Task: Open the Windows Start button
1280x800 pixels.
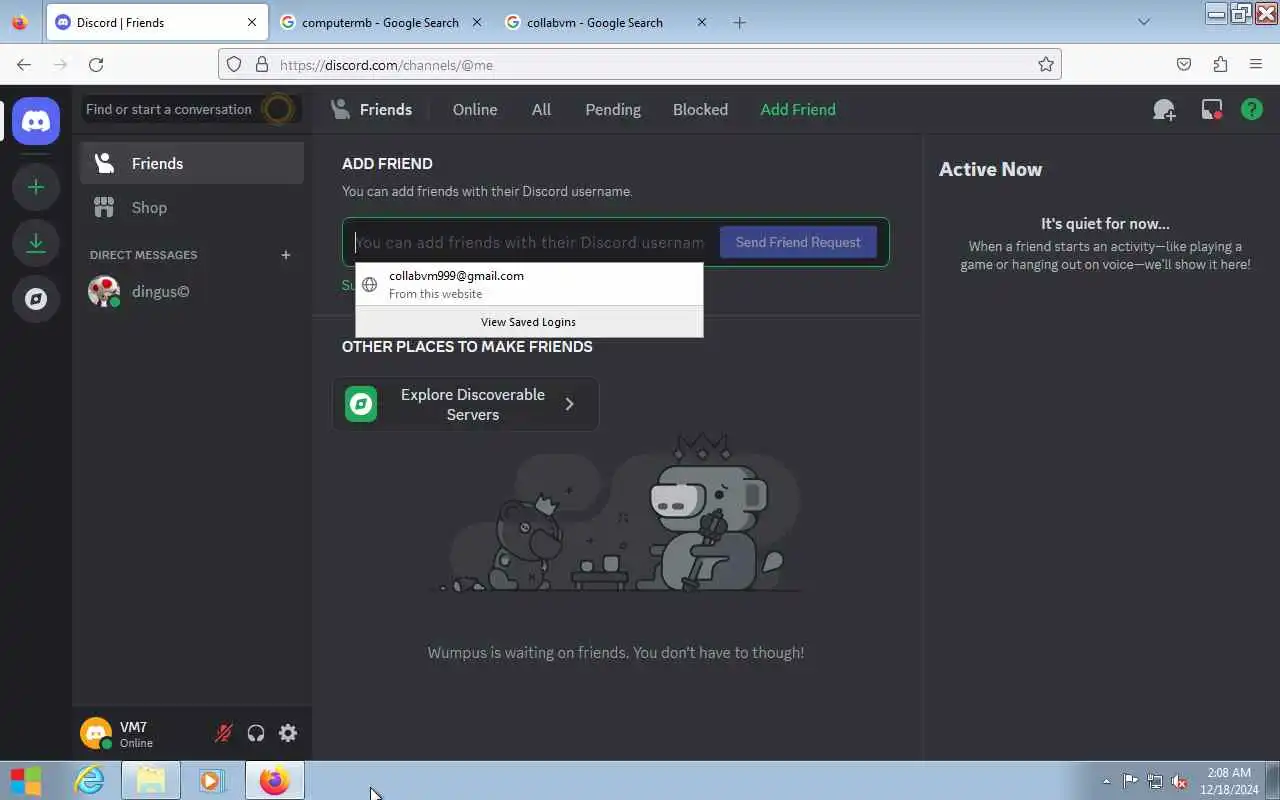Action: pyautogui.click(x=26, y=781)
